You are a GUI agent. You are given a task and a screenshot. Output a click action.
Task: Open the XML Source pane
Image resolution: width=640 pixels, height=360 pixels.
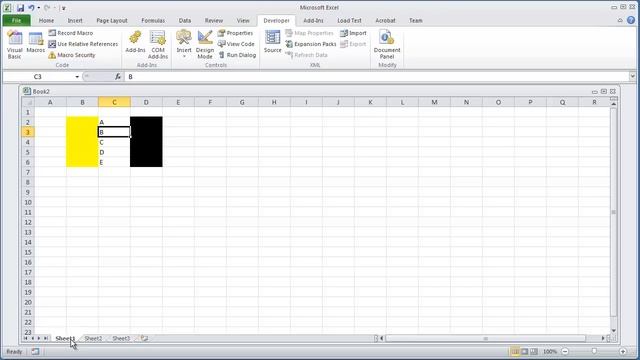click(x=272, y=42)
